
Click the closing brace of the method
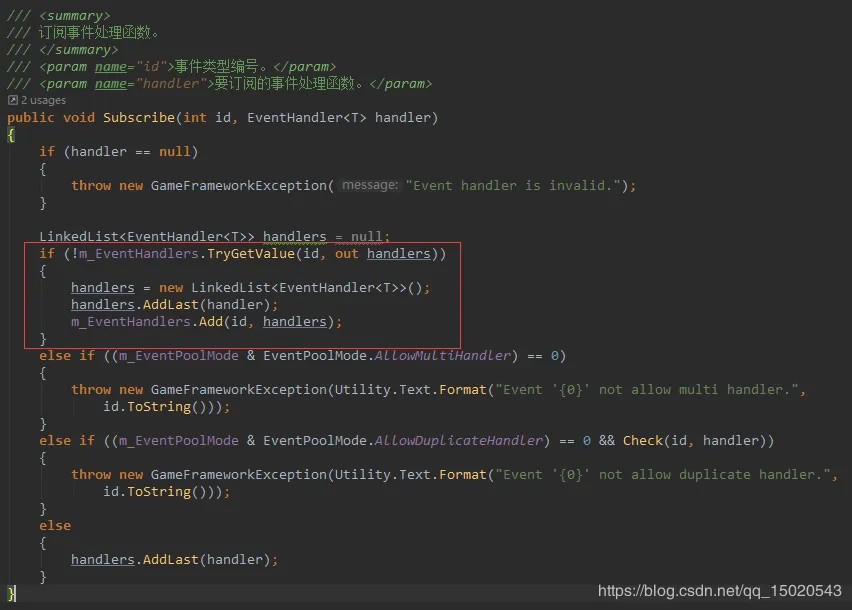[11, 593]
